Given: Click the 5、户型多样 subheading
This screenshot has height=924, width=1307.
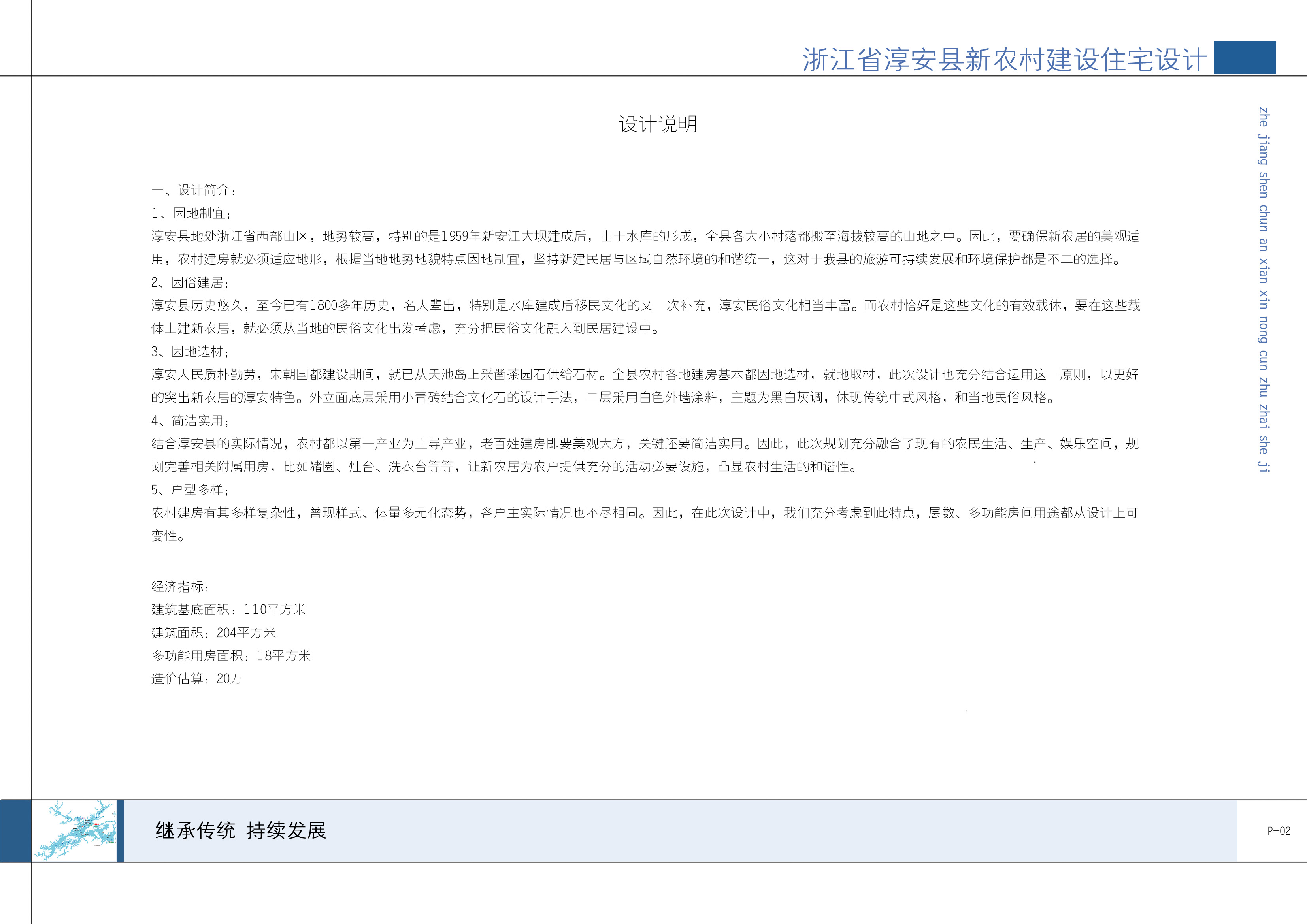Looking at the screenshot, I should pos(190,490).
